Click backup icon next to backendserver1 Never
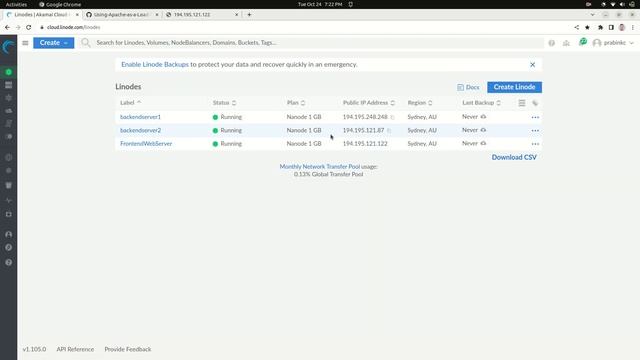This screenshot has height=360, width=640. [x=483, y=117]
